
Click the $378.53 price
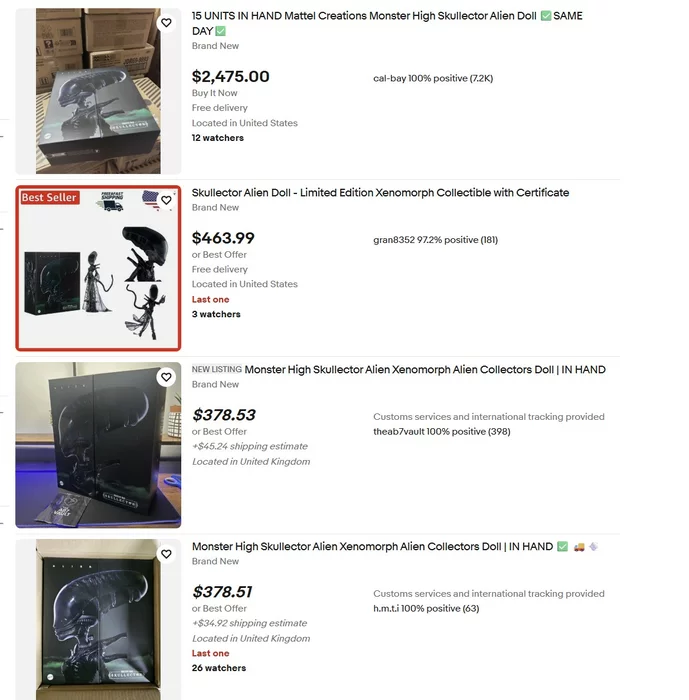pyautogui.click(x=223, y=415)
